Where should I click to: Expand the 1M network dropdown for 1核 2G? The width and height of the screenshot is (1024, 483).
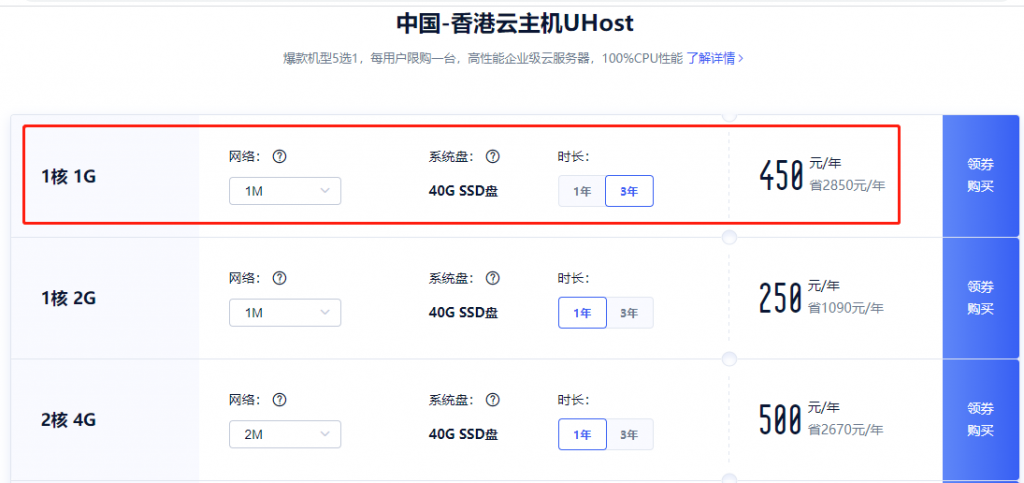(285, 313)
